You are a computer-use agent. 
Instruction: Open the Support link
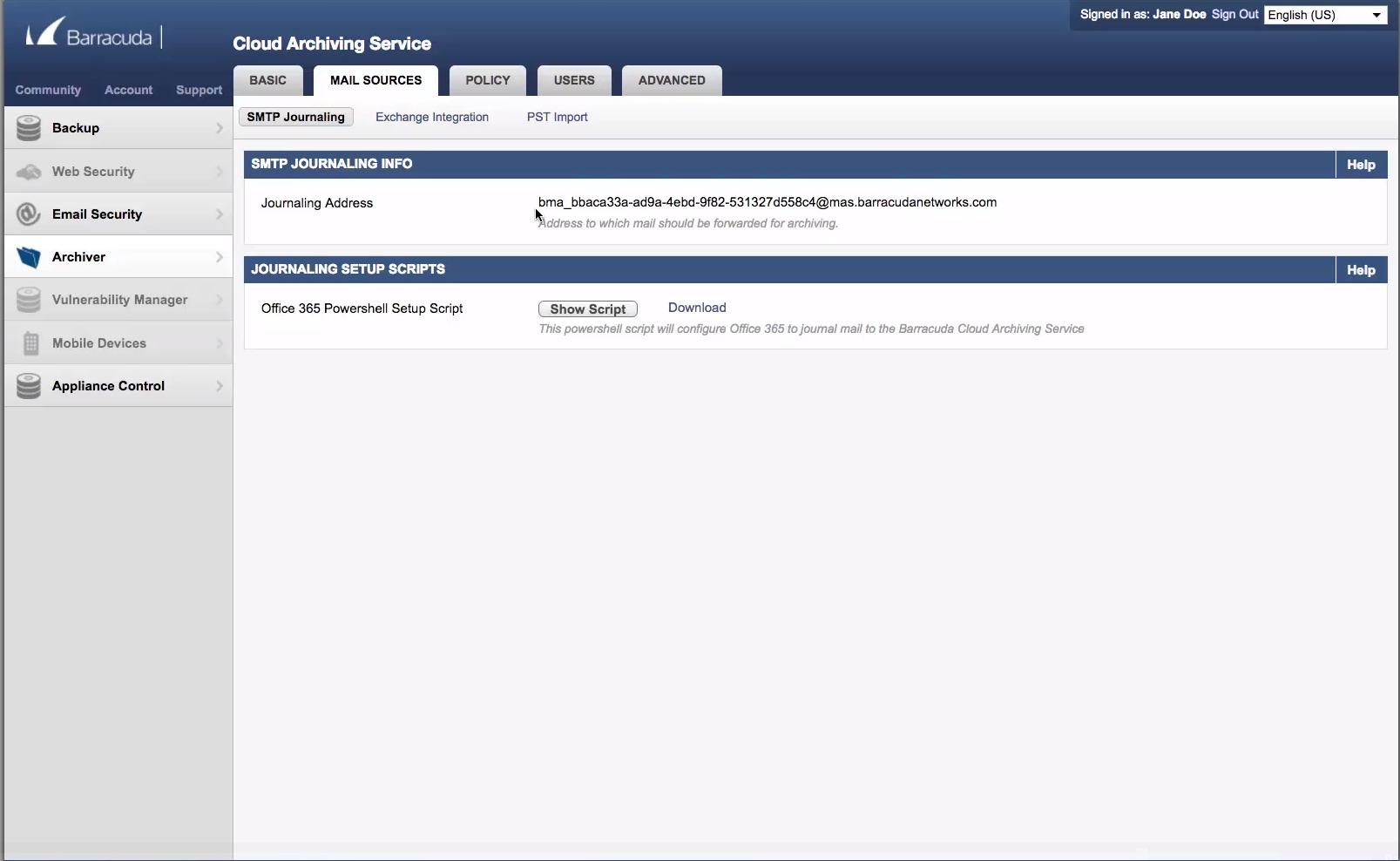(x=199, y=90)
